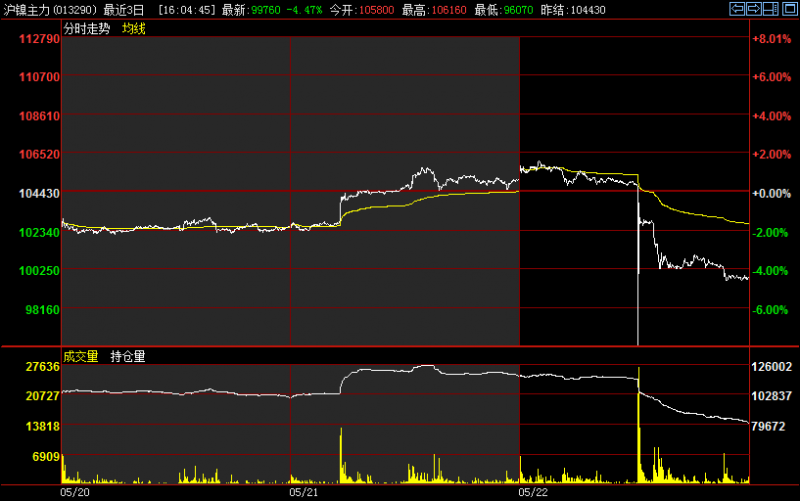This screenshot has width=800, height=501.
Task: Toggle the split panel layout icon
Action: pyautogui.click(x=771, y=9)
